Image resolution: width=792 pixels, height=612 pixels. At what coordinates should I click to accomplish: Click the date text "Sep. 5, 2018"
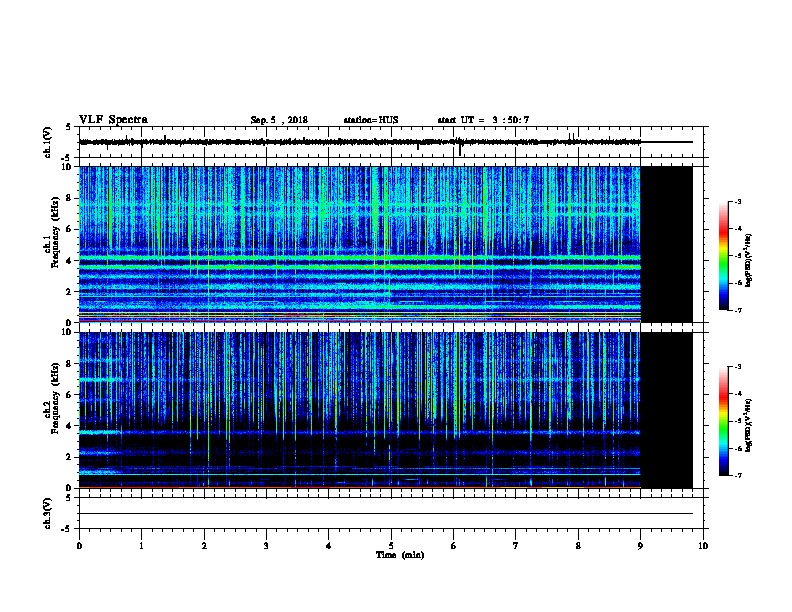279,120
